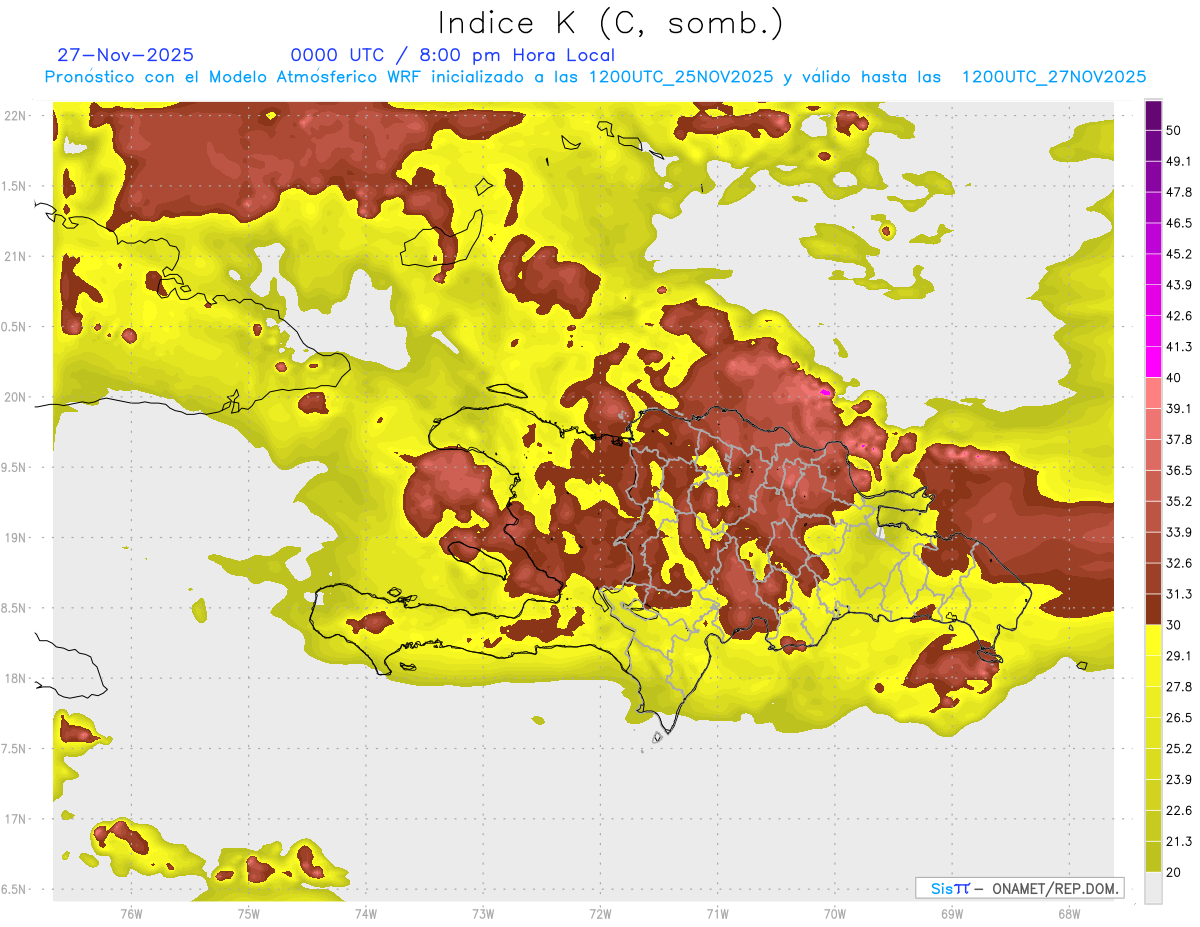Click the '19N' latitude label
This screenshot has width=1200, height=927.
point(15,537)
